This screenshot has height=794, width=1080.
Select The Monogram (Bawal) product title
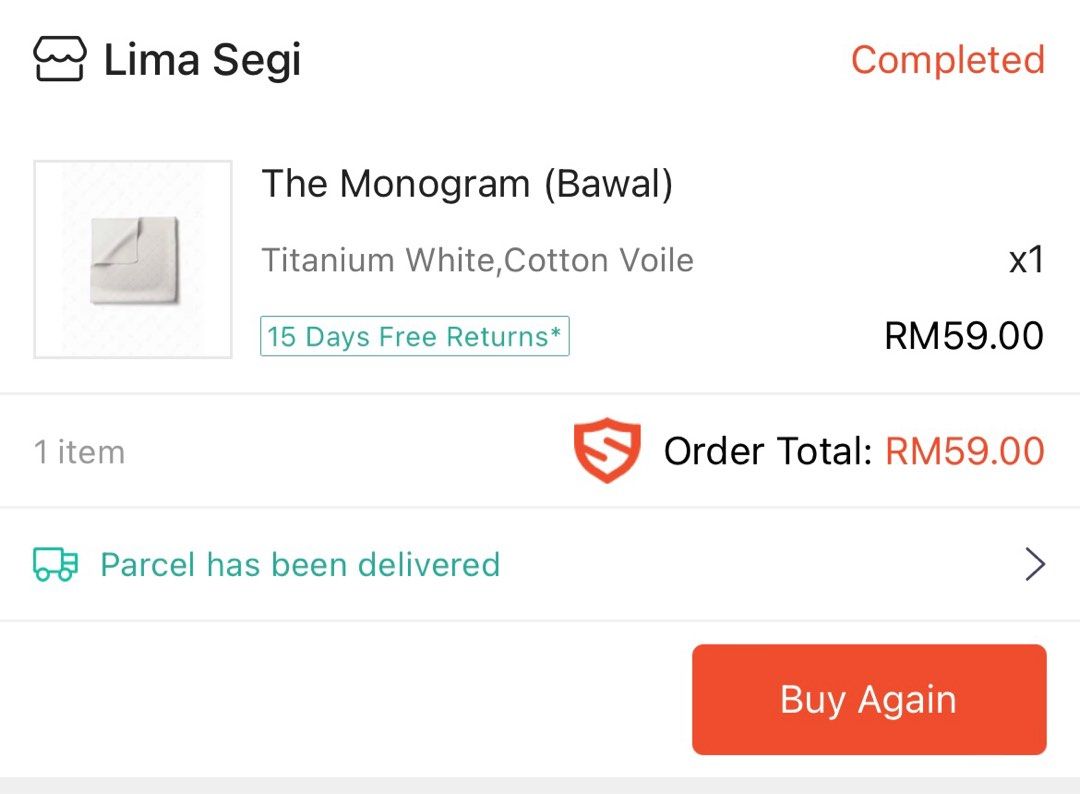click(x=468, y=183)
